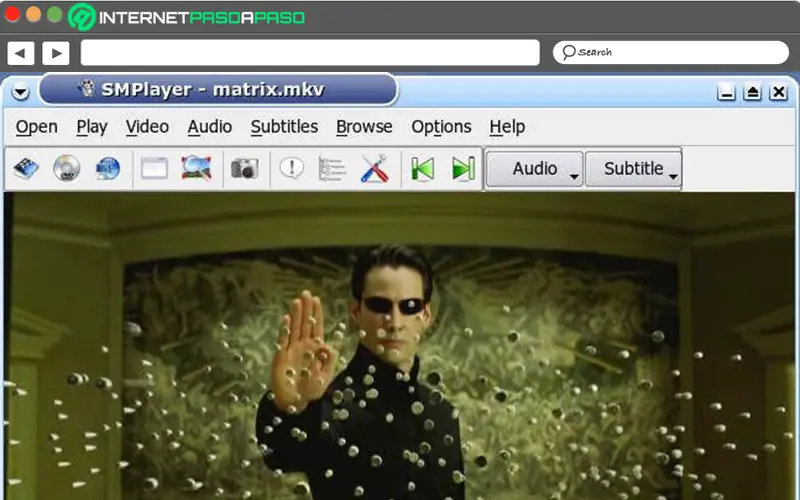This screenshot has height=500, width=800.
Task: Click the Search field in browser
Action: (x=670, y=52)
